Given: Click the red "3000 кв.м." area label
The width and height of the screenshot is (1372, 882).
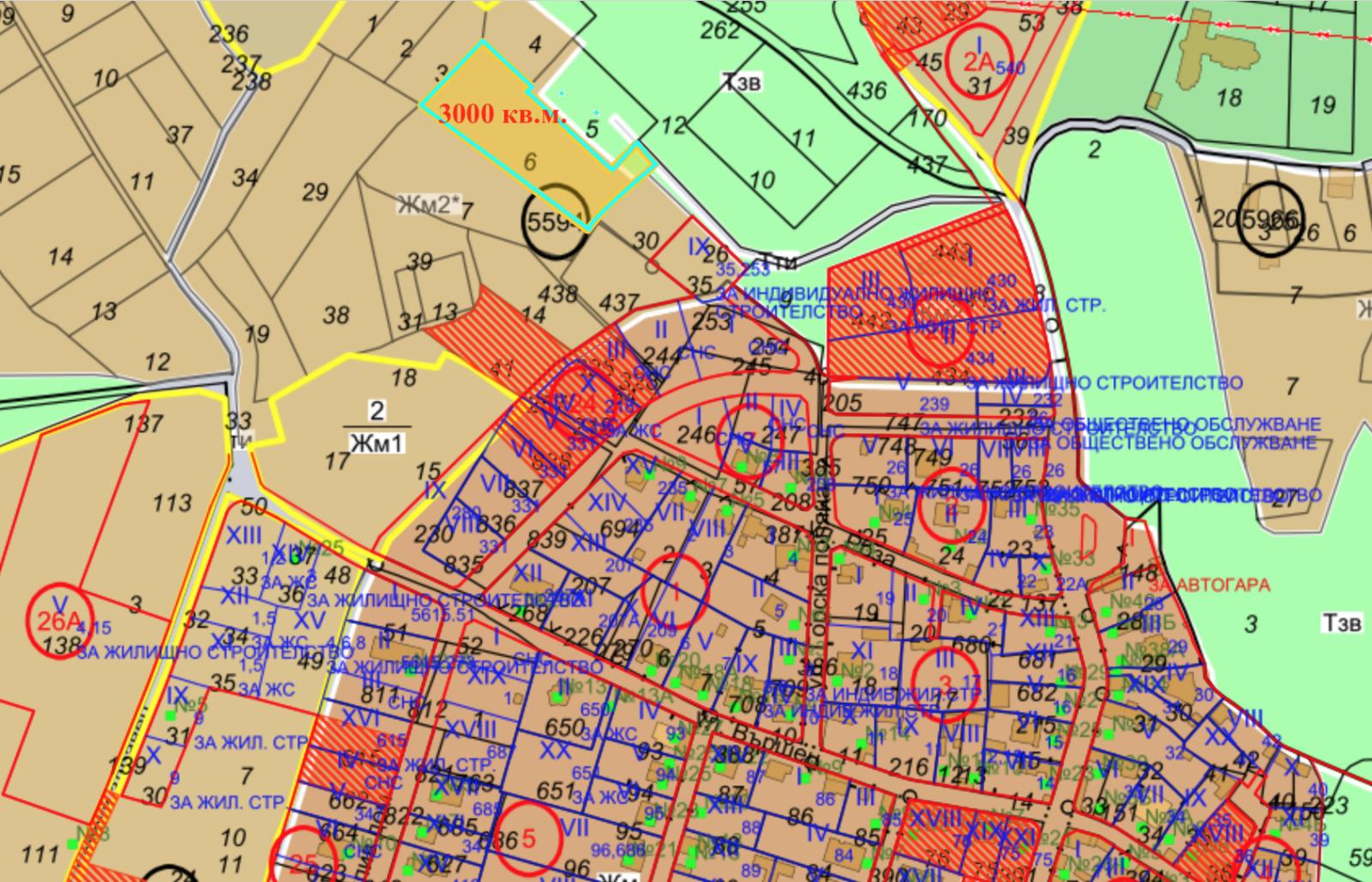Looking at the screenshot, I should pos(502,113).
